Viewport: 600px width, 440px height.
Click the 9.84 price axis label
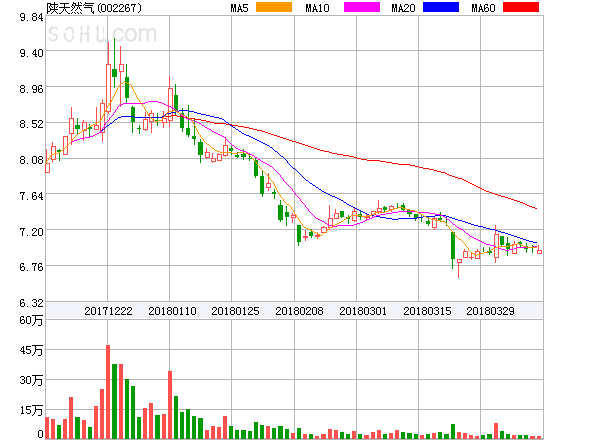coord(31,17)
